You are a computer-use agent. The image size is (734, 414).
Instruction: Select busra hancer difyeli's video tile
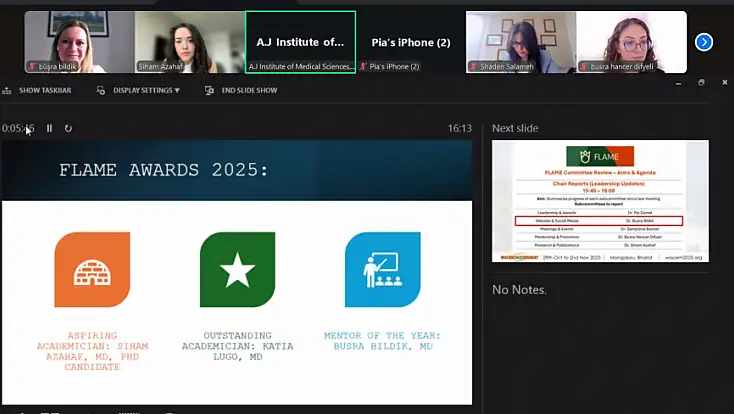click(631, 42)
